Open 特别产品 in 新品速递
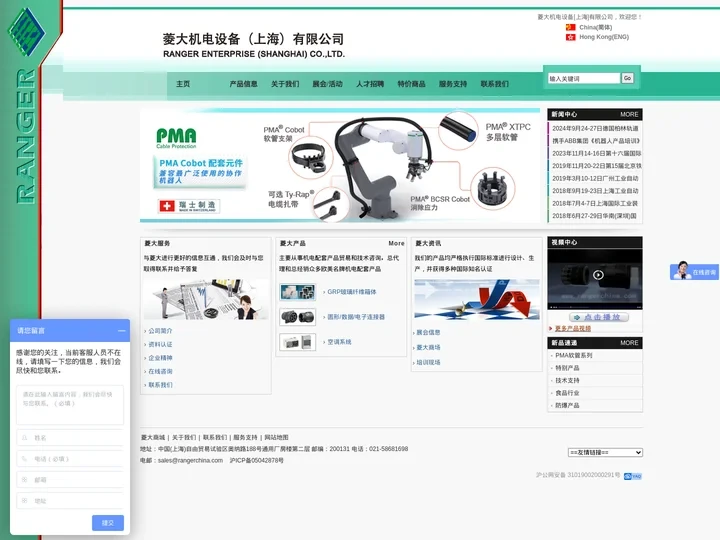 point(567,368)
